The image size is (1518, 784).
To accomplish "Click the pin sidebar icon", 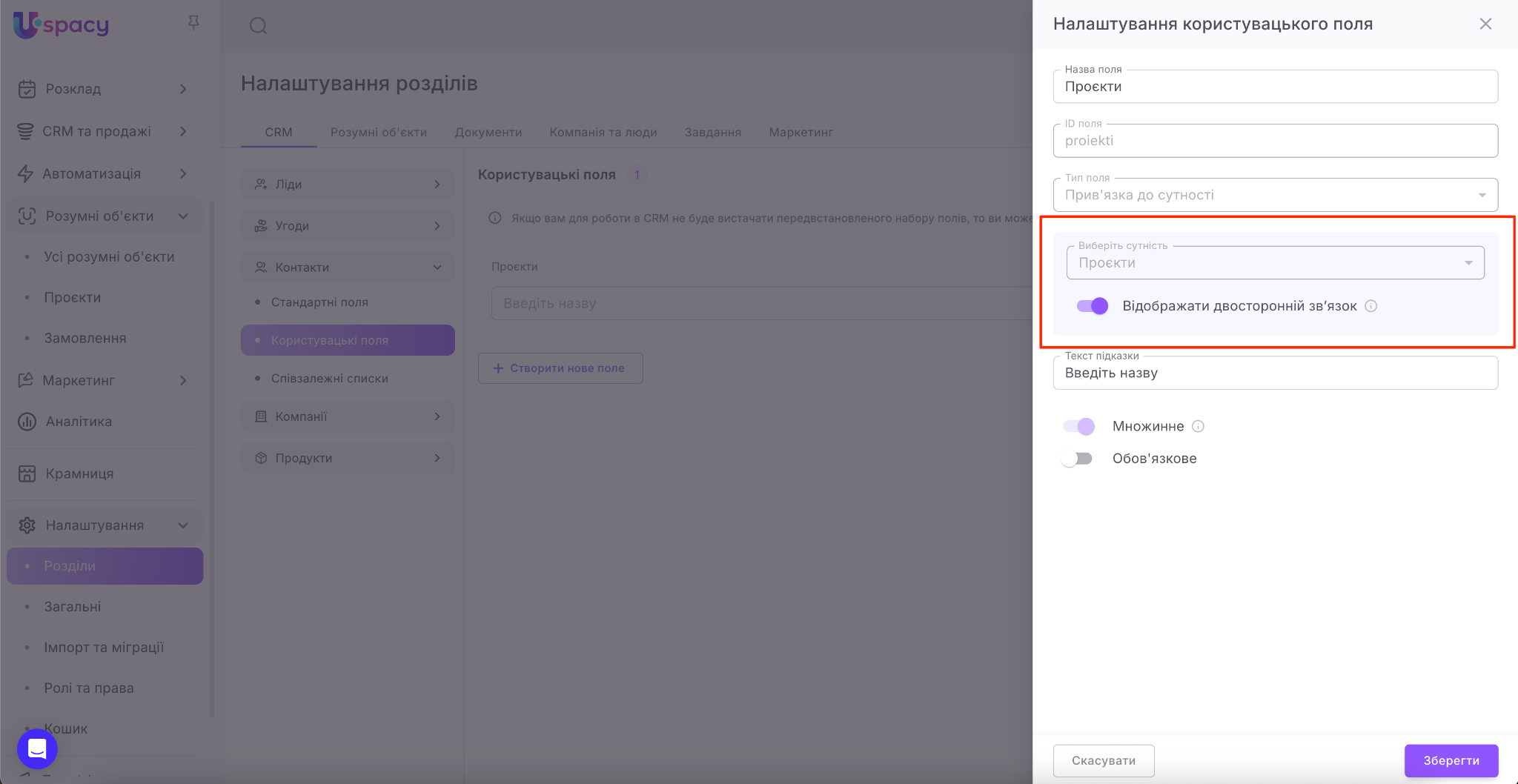I will click(x=193, y=24).
